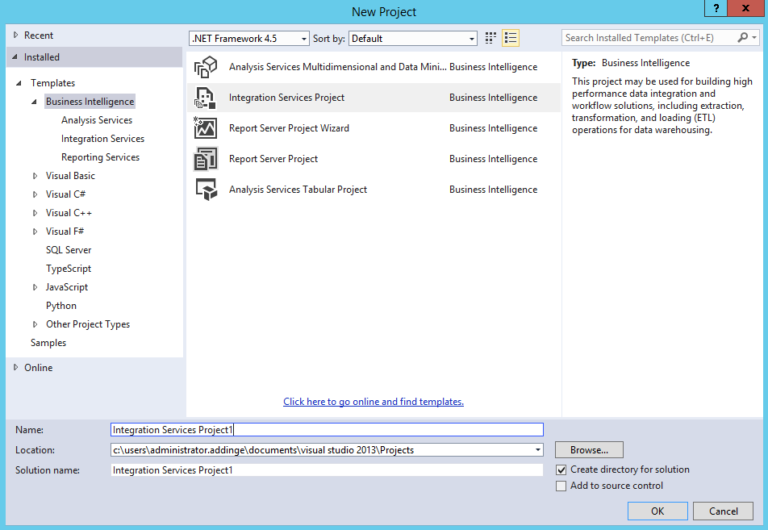Click the search magnifier icon
This screenshot has width=768, height=530.
(743, 38)
